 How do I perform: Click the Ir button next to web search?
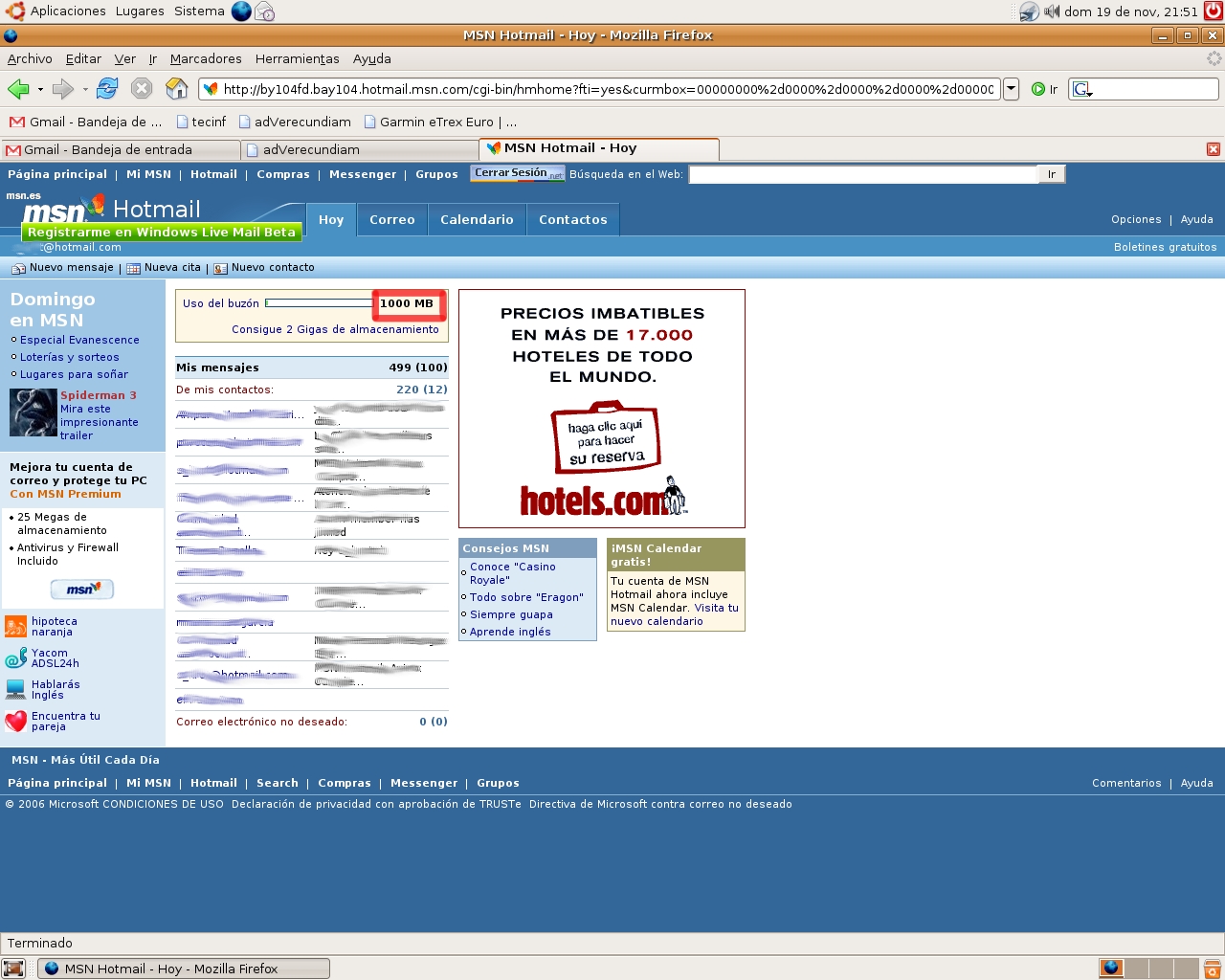coord(1052,174)
